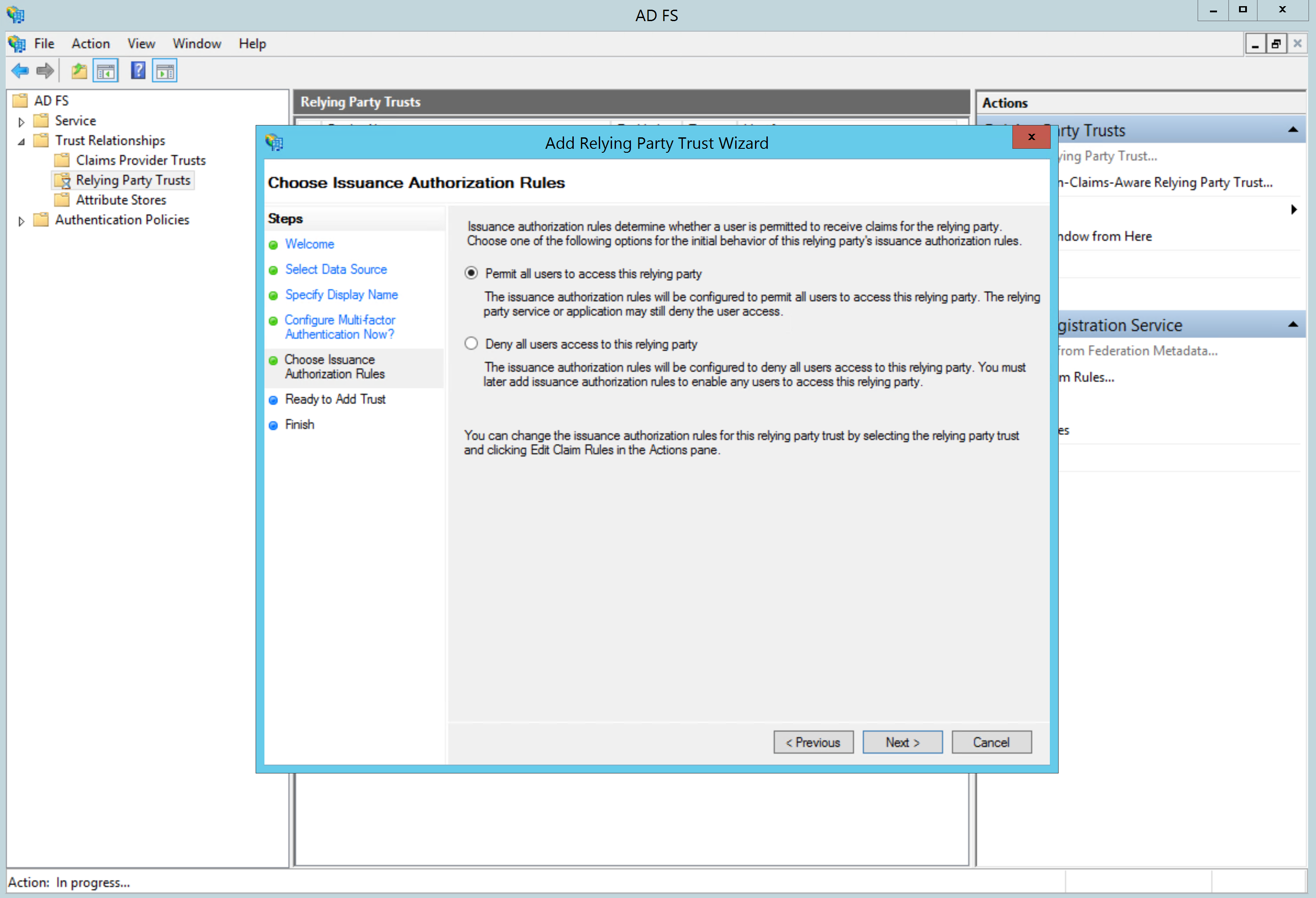
Task: Click the Relying Party Trusts folder icon
Action: [x=62, y=180]
